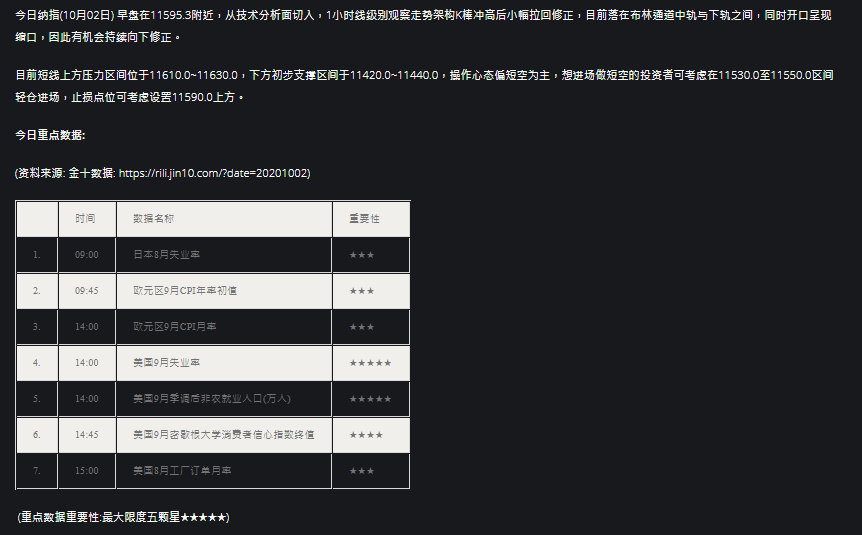Click 美国8月工厂订单月率 data name
The width and height of the screenshot is (862, 535).
pyautogui.click(x=182, y=471)
